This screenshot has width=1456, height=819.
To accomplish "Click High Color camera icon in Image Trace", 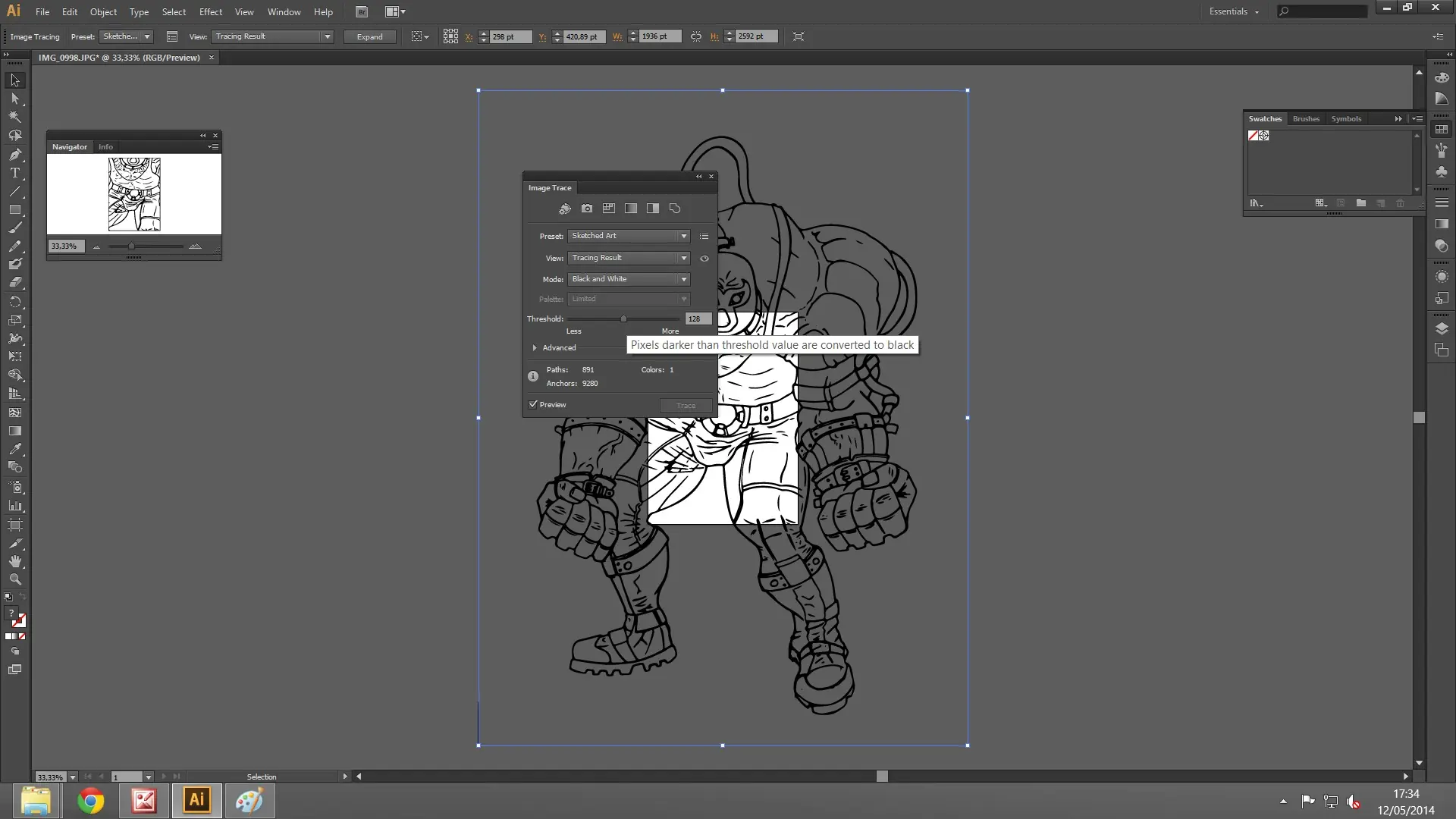I will (587, 209).
